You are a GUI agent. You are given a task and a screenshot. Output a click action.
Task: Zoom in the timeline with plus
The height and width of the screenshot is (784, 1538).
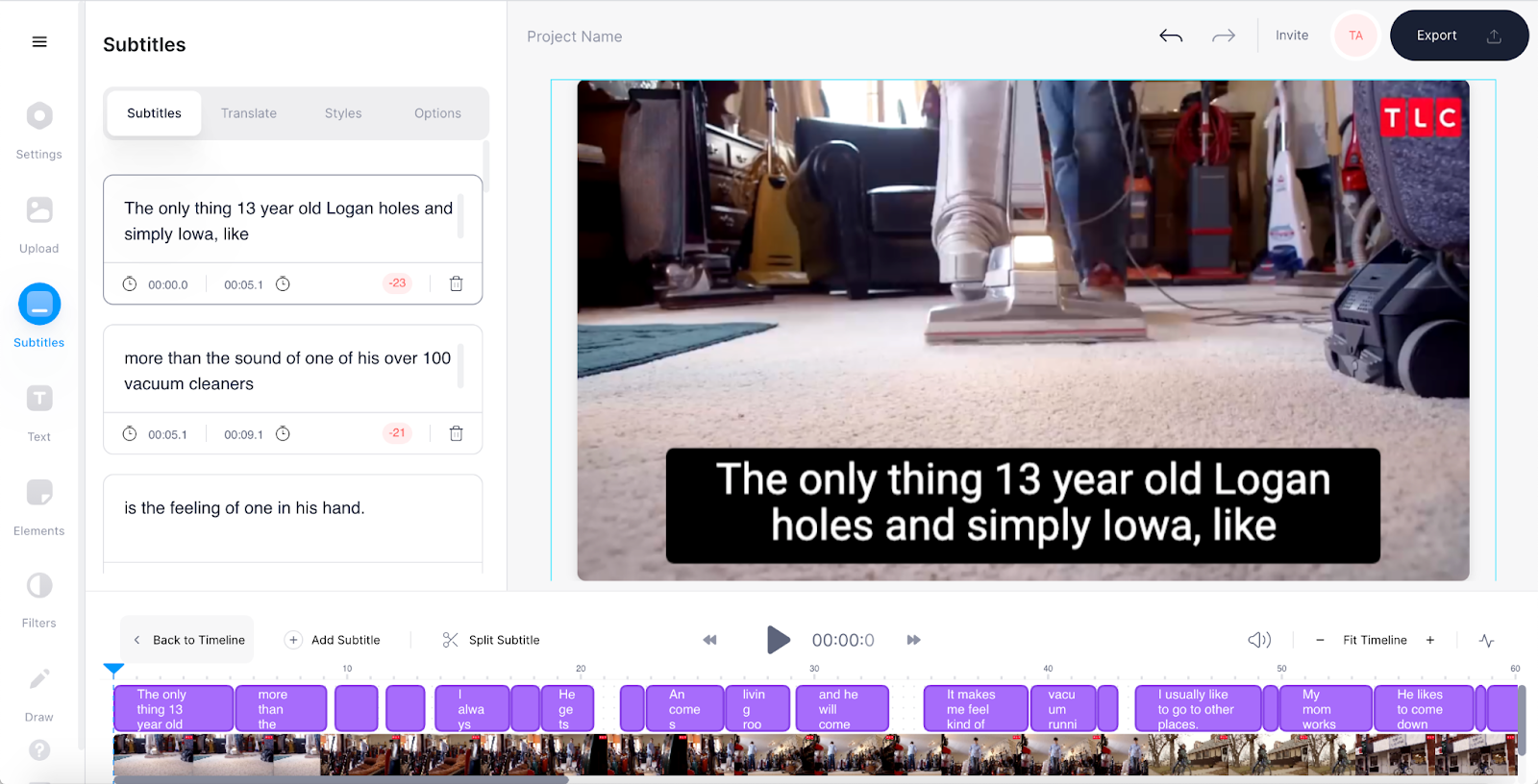click(x=1430, y=640)
